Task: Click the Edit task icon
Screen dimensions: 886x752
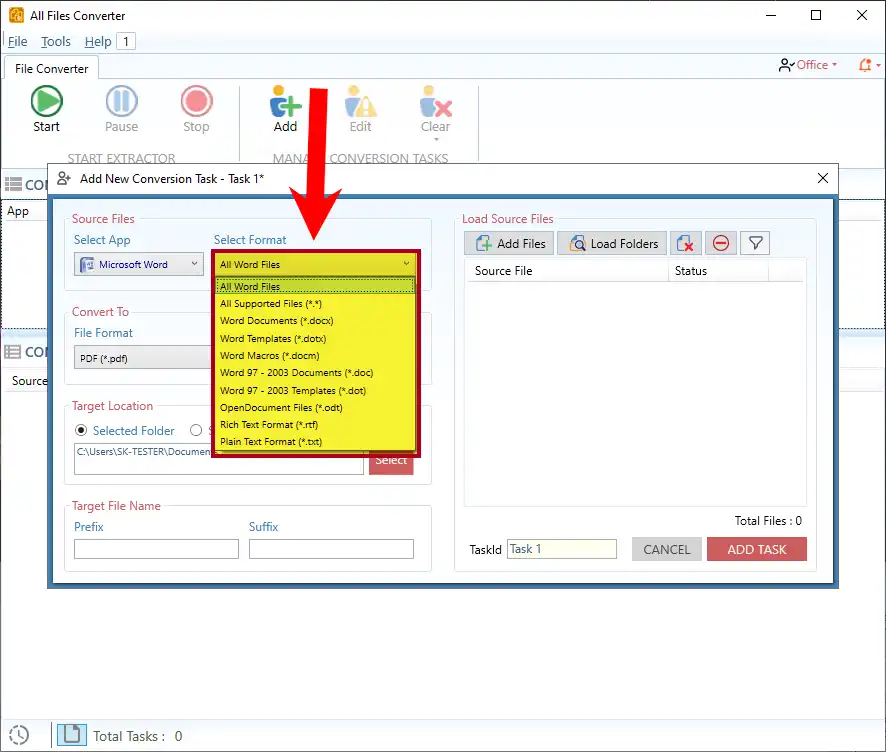Action: coord(361,102)
